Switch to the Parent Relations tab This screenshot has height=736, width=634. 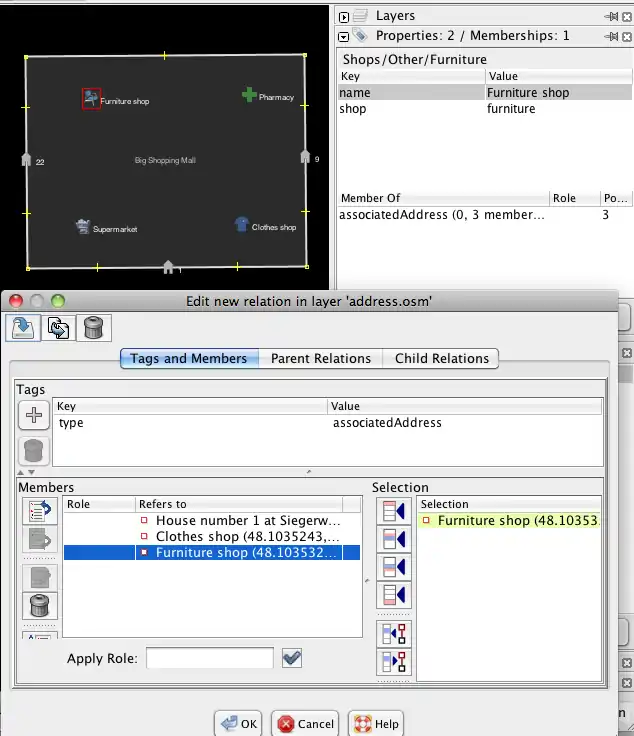[x=321, y=358]
